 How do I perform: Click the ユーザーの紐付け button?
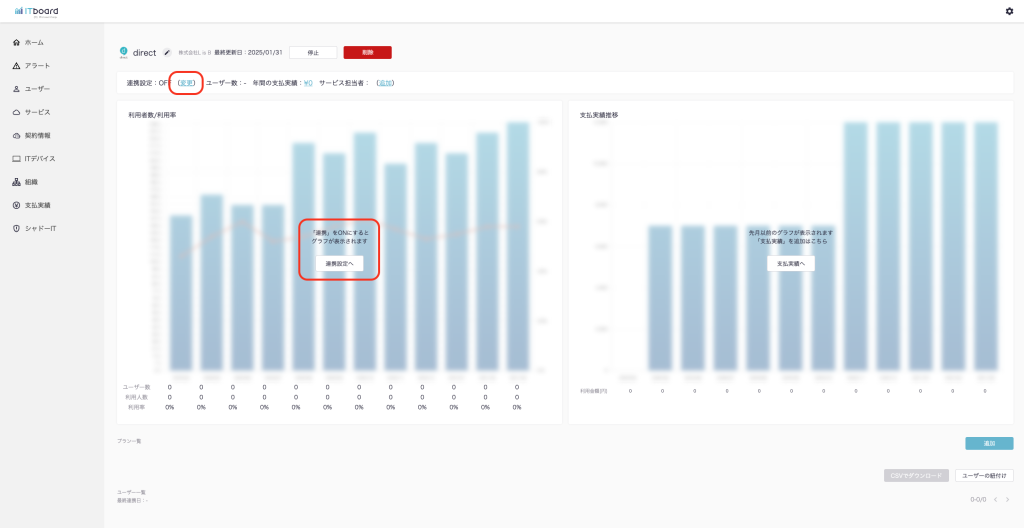pyautogui.click(x=984, y=476)
